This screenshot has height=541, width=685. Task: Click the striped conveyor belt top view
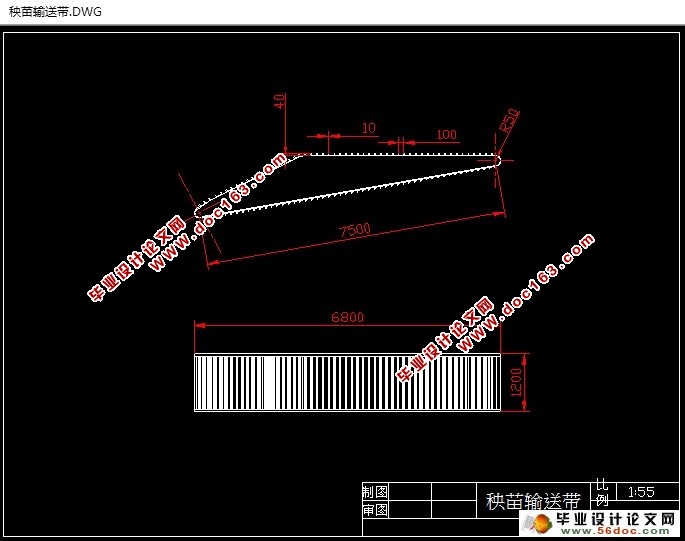tap(347, 382)
